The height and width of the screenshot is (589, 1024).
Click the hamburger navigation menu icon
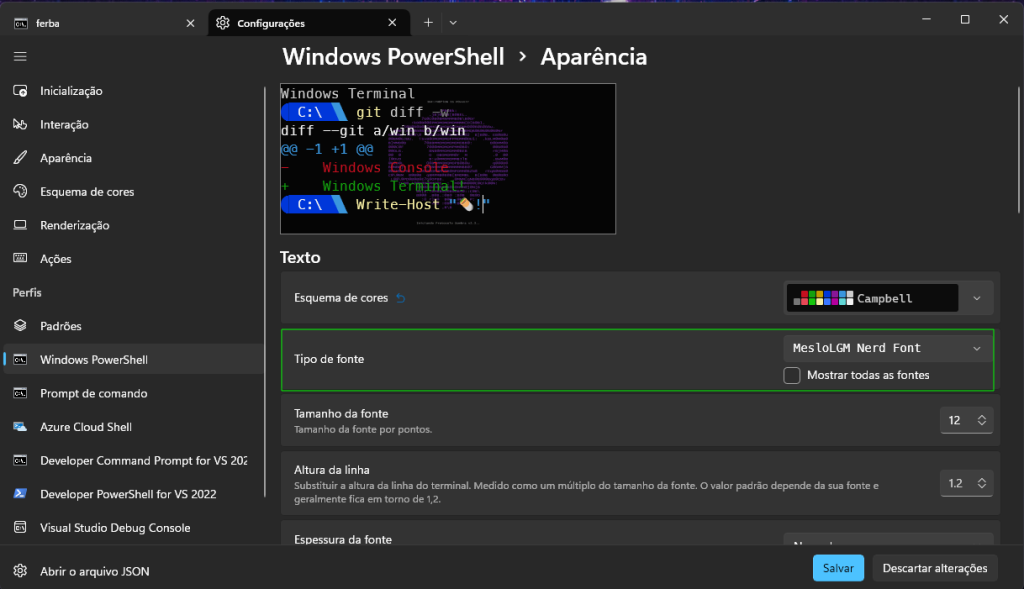(20, 57)
